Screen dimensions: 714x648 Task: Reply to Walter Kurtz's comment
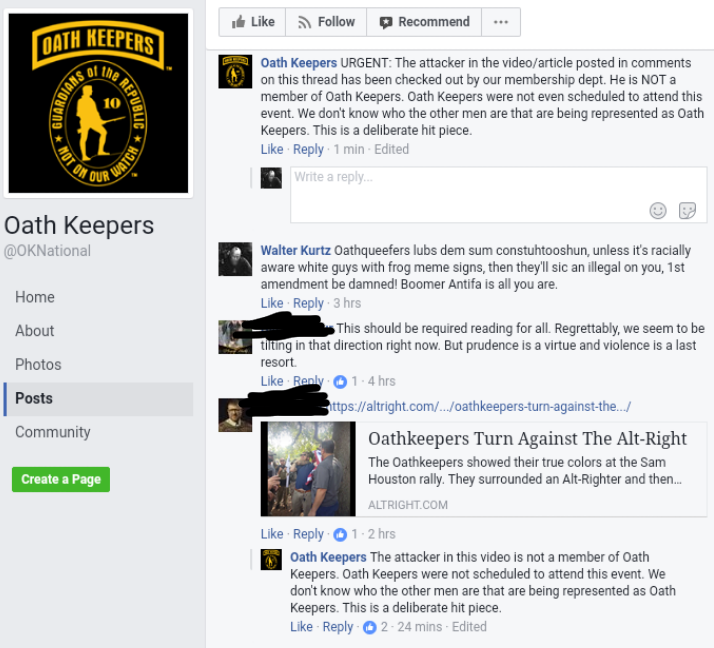(x=308, y=303)
